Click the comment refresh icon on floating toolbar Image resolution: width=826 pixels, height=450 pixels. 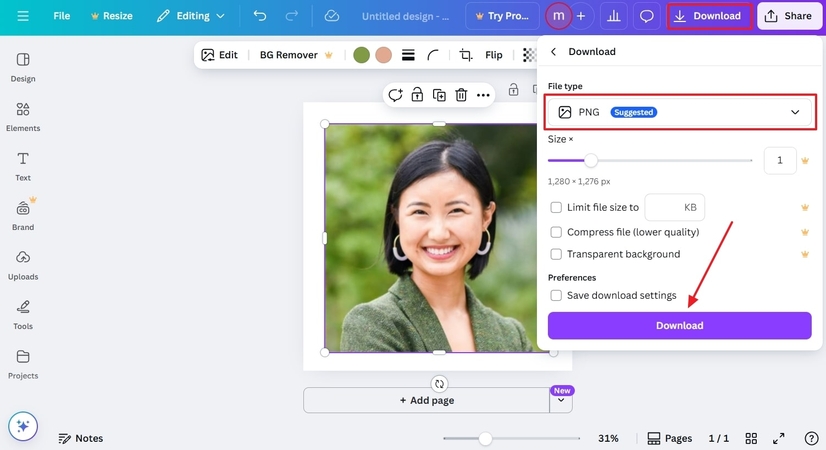(395, 95)
